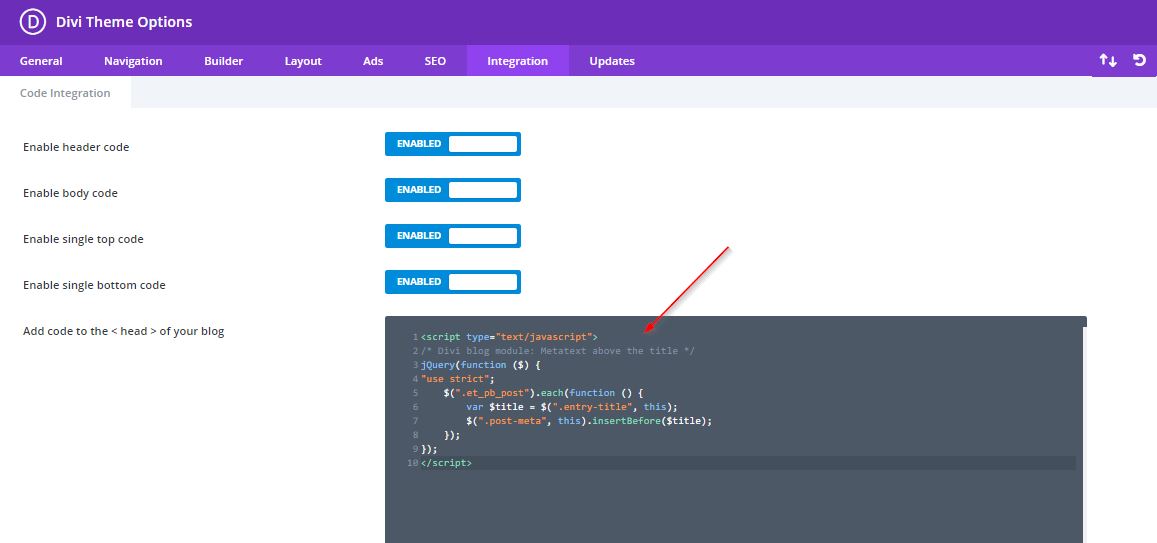Go to the Layout tab
The width and height of the screenshot is (1157, 543).
pyautogui.click(x=303, y=60)
